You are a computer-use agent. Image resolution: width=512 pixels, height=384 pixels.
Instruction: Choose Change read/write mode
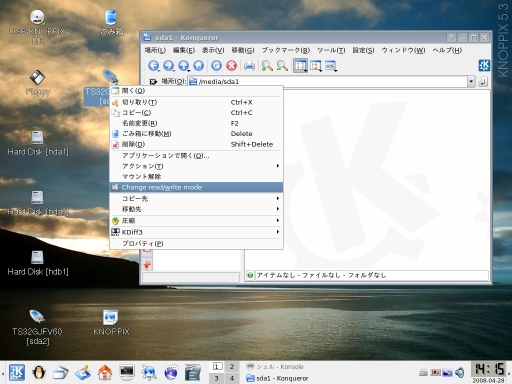[196, 187]
